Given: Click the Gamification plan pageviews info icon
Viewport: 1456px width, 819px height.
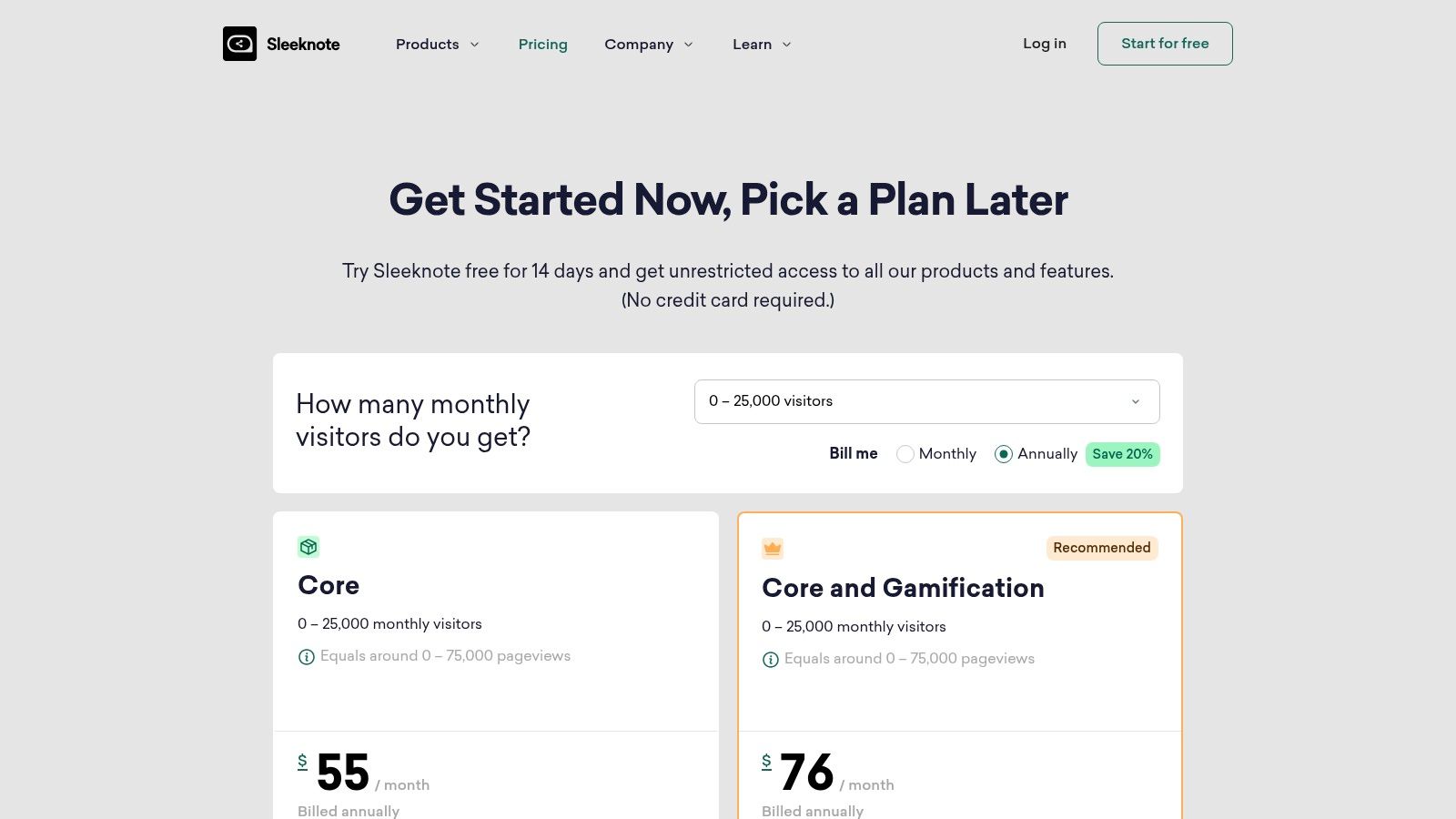Looking at the screenshot, I should [771, 660].
